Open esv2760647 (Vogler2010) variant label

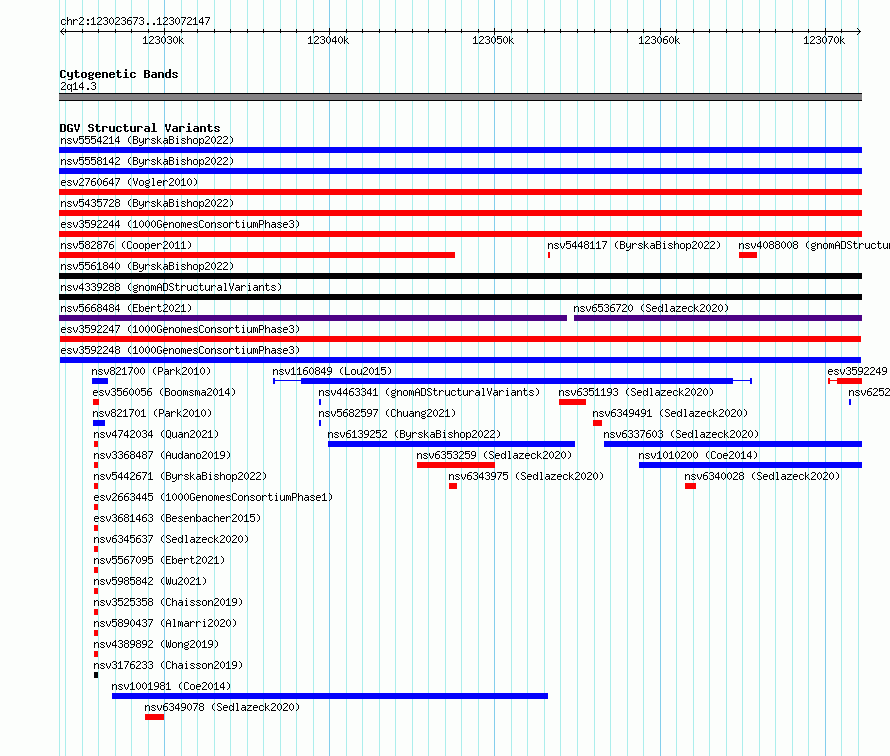(129, 182)
